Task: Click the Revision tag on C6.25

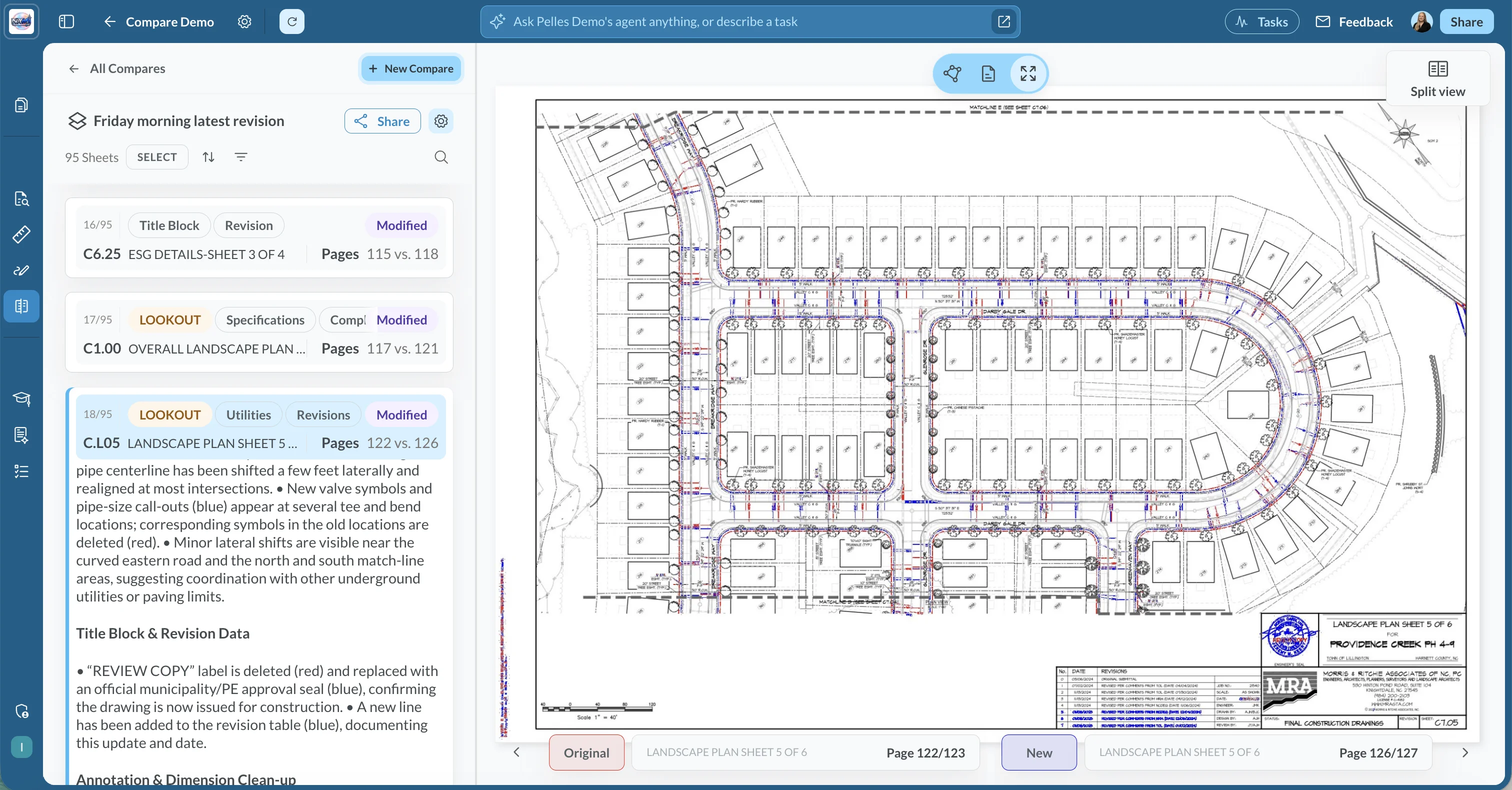Action: point(249,225)
